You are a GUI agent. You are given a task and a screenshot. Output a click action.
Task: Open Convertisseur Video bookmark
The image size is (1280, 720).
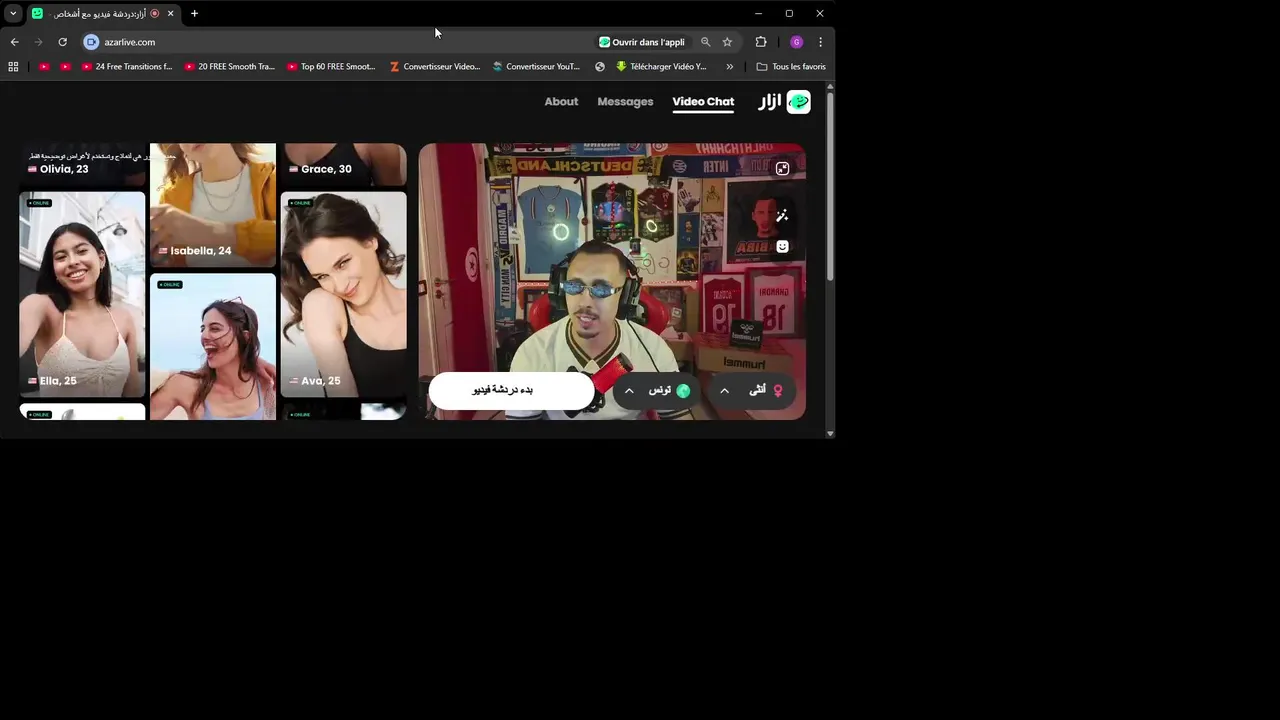tap(435, 67)
